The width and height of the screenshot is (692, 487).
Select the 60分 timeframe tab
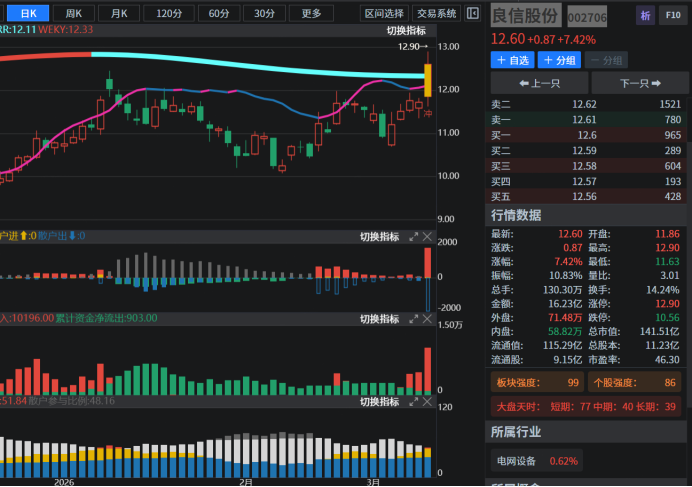point(218,13)
